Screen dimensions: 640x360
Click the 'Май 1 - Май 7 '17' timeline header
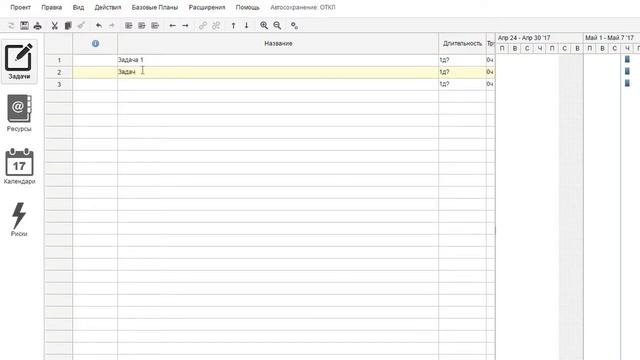pos(611,38)
